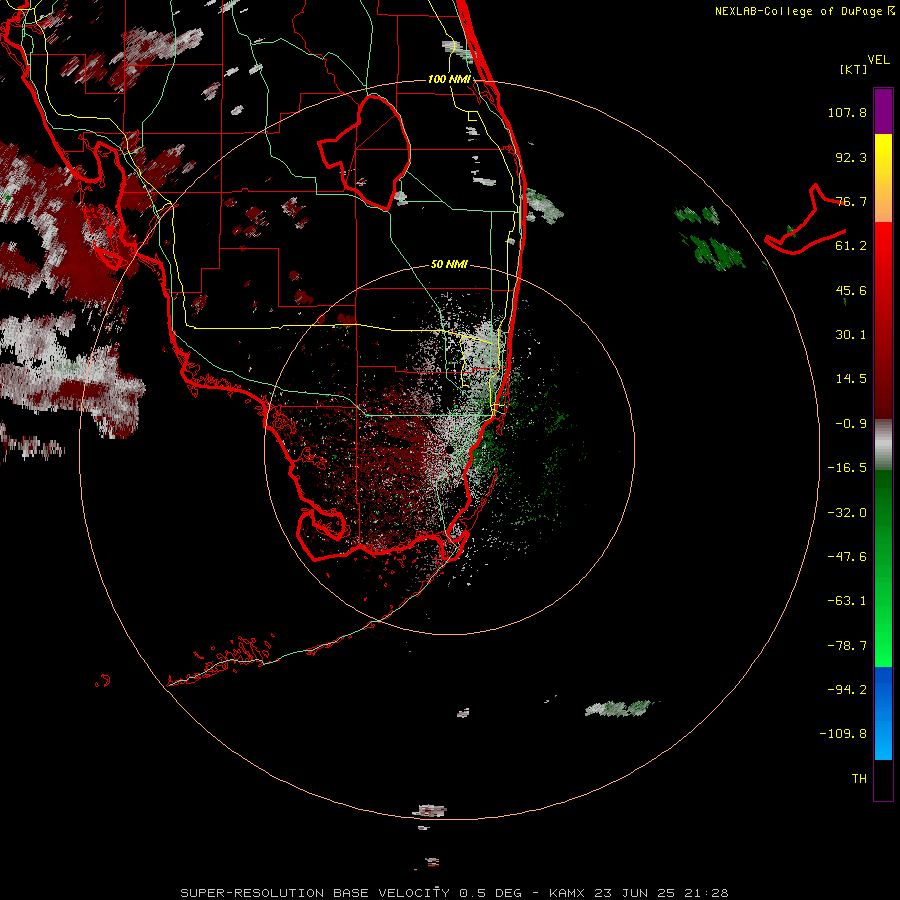Click the [KT] units label
Screen dimensions: 900x900
(x=854, y=69)
